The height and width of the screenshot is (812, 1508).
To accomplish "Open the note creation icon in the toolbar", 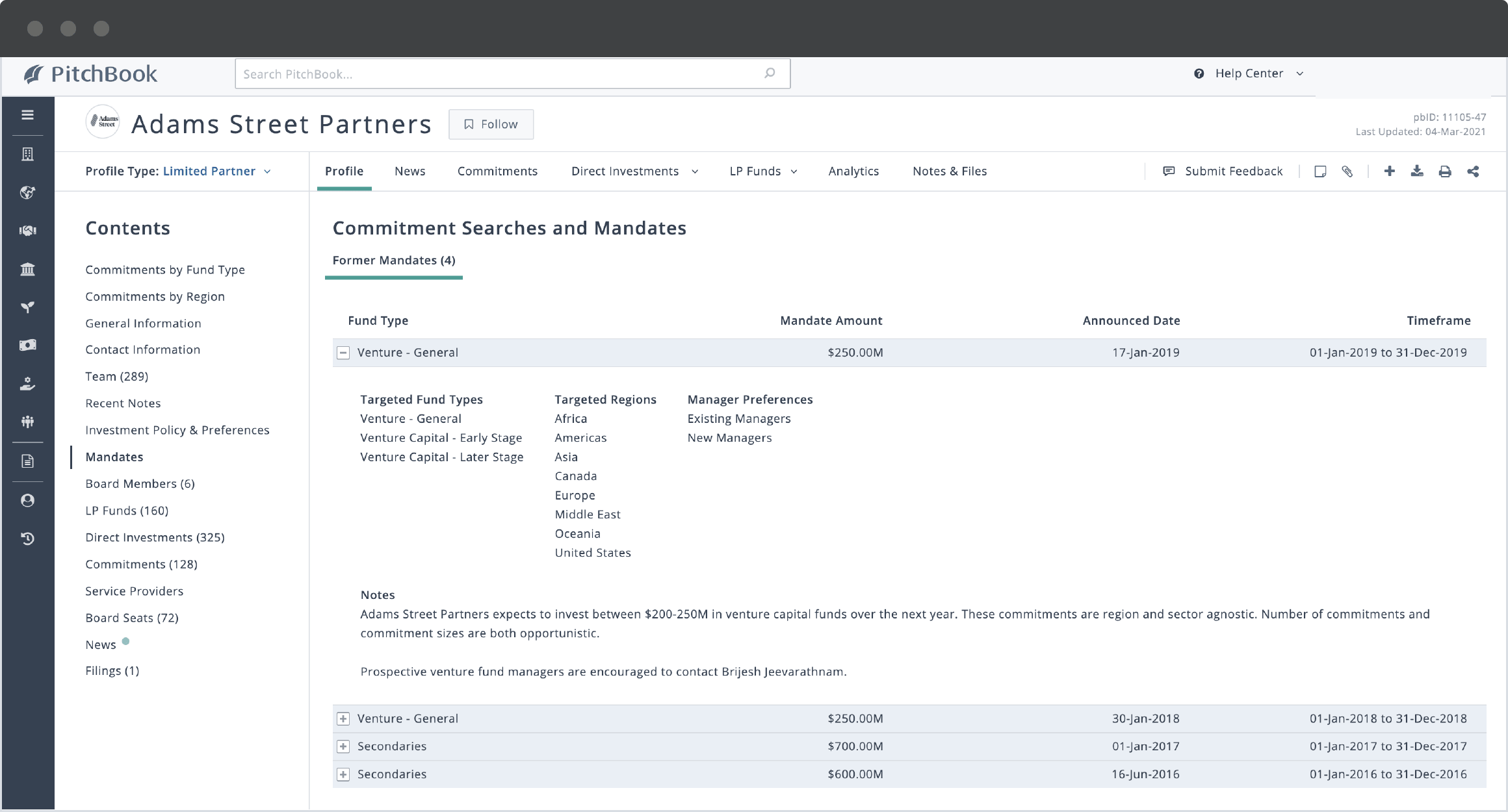I will tap(1320, 171).
